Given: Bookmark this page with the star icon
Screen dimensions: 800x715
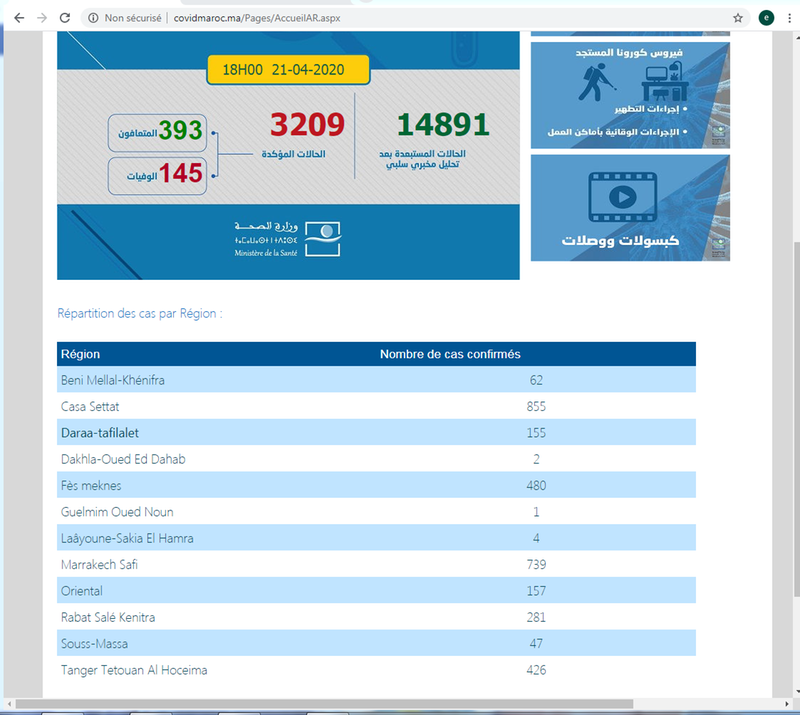Looking at the screenshot, I should pyautogui.click(x=738, y=18).
